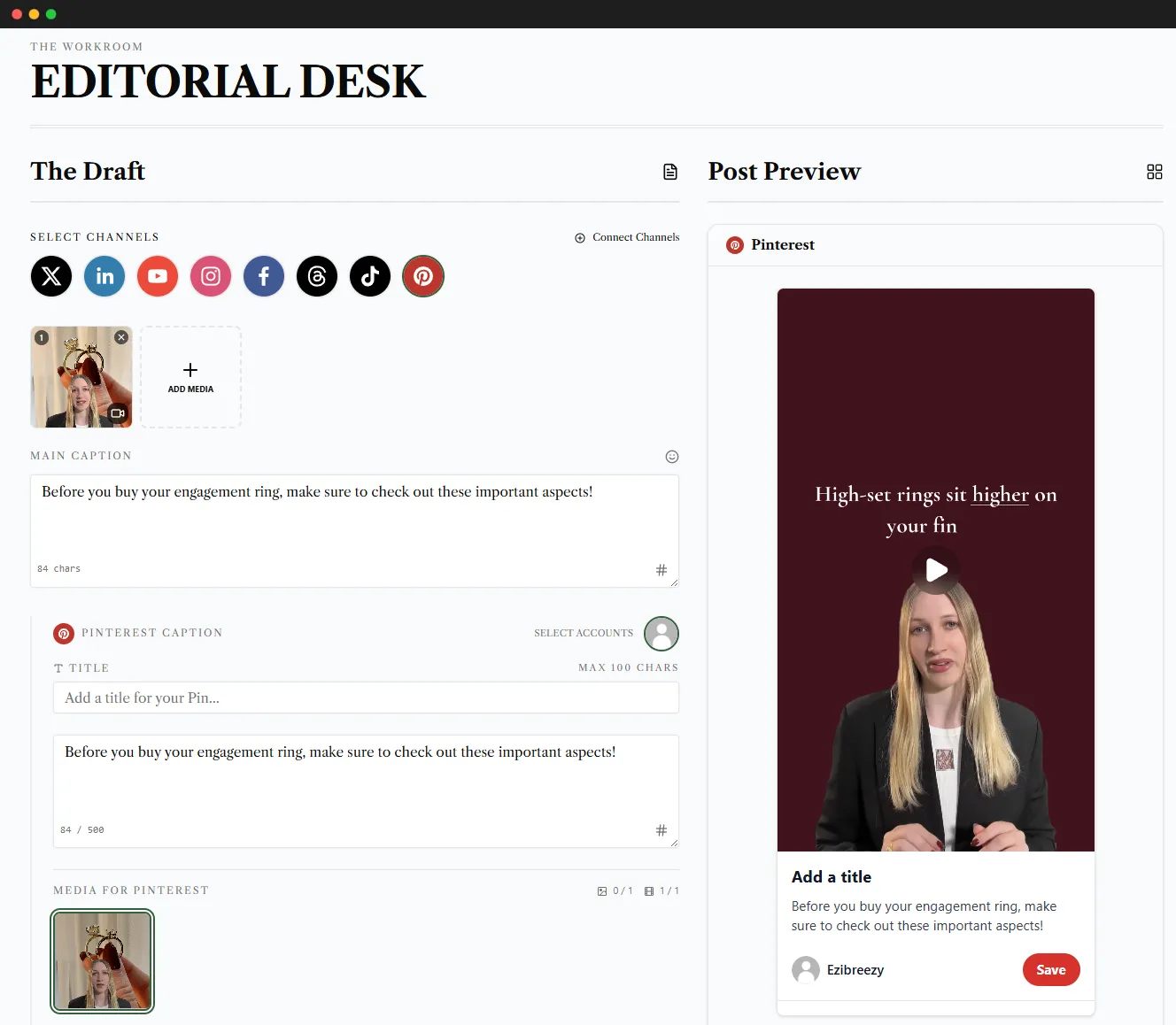
Task: Toggle off the selected Pinterest channel
Action: point(422,276)
